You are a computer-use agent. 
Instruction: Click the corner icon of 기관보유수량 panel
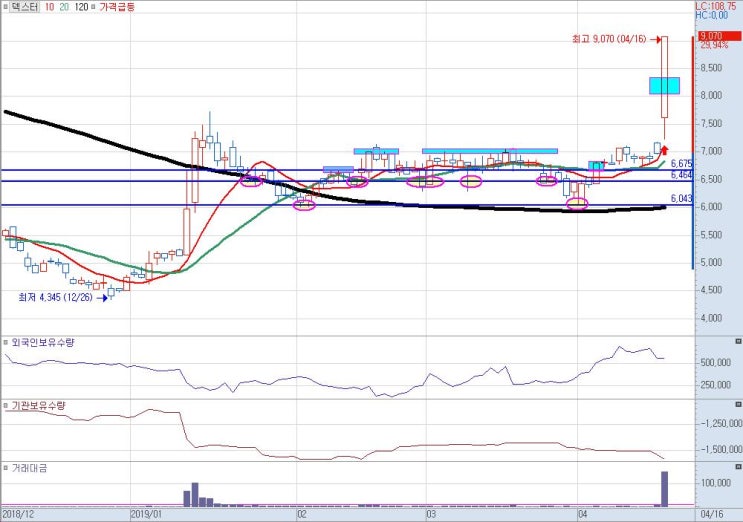coord(738,405)
